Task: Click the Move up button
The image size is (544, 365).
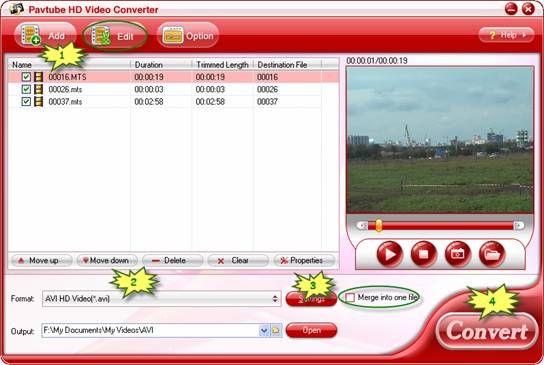Action: 42,261
